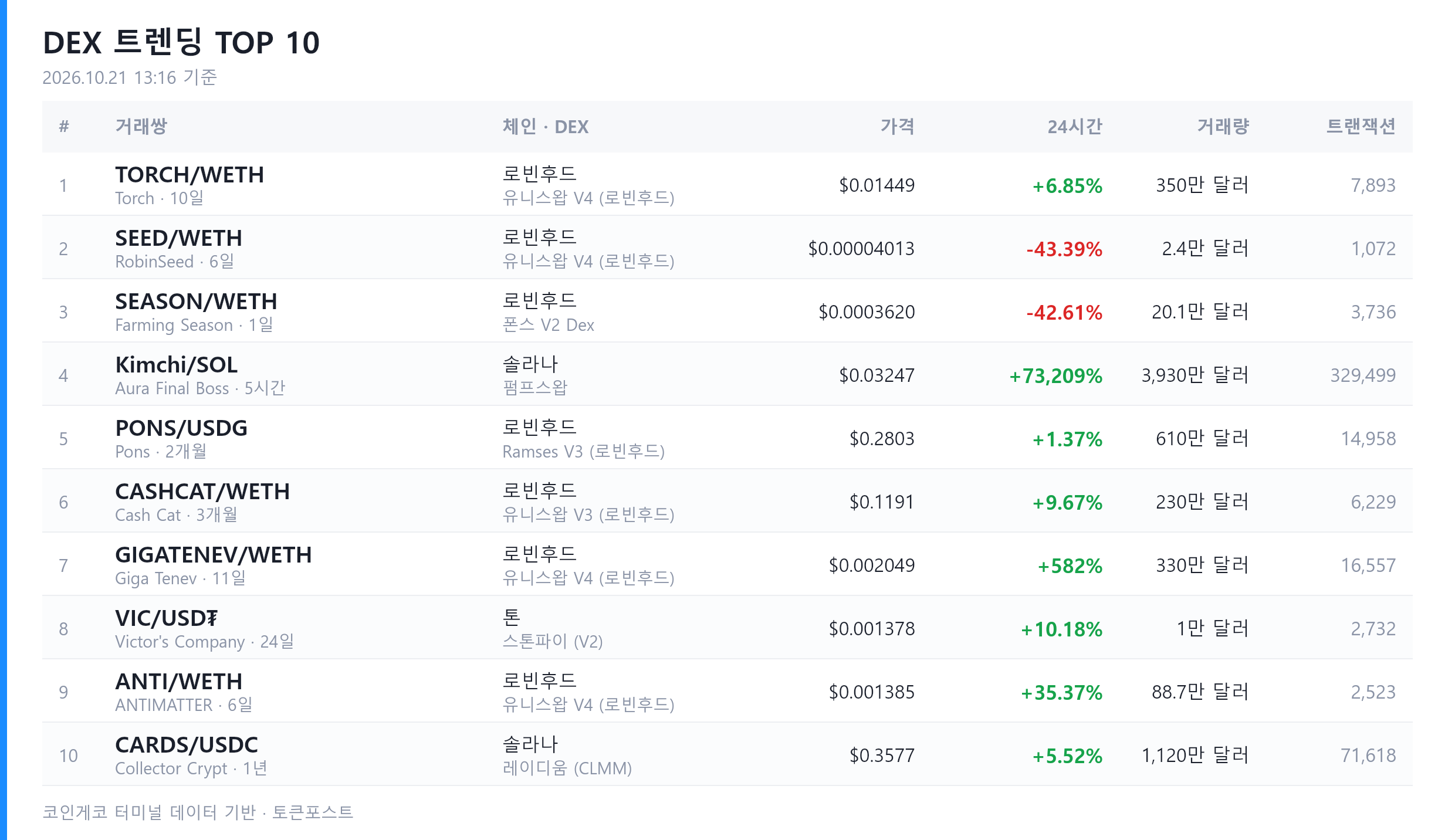Select the VIC/USD₮ pair name
Image resolution: width=1455 pixels, height=840 pixels.
pyautogui.click(x=166, y=618)
